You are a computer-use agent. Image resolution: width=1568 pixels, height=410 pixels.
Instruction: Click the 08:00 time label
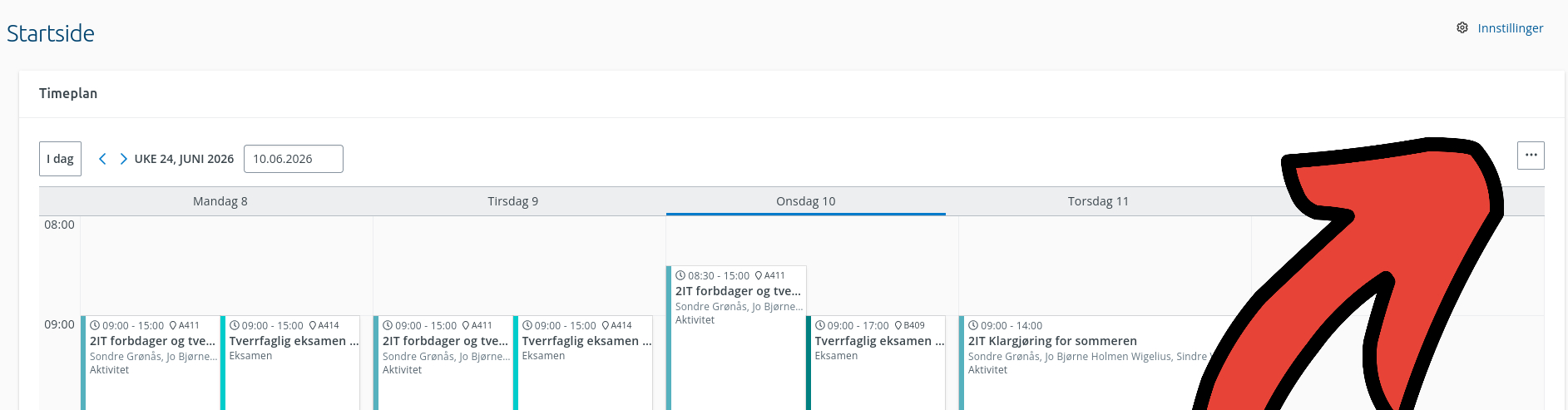coord(59,225)
